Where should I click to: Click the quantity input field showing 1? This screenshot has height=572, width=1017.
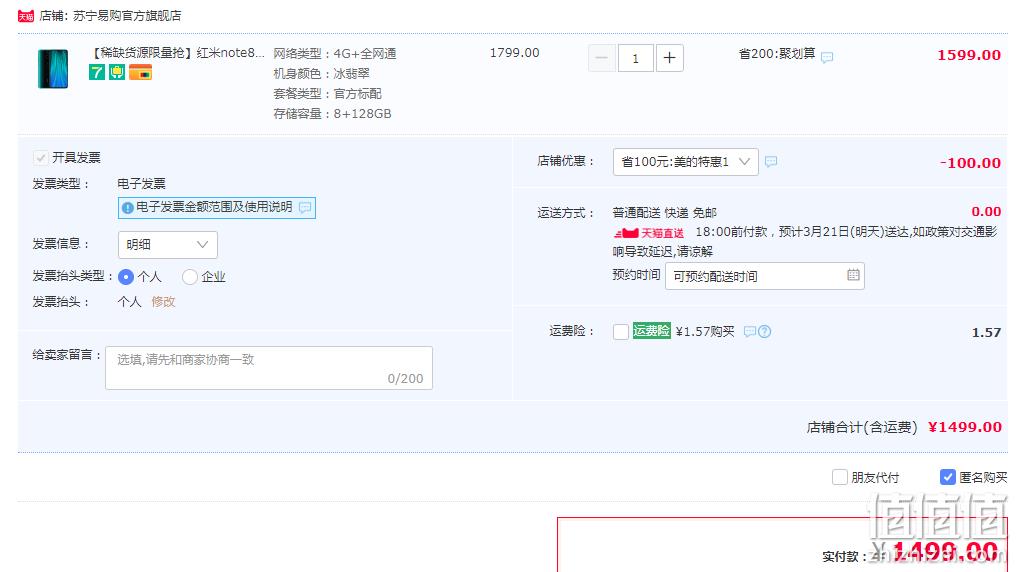636,58
